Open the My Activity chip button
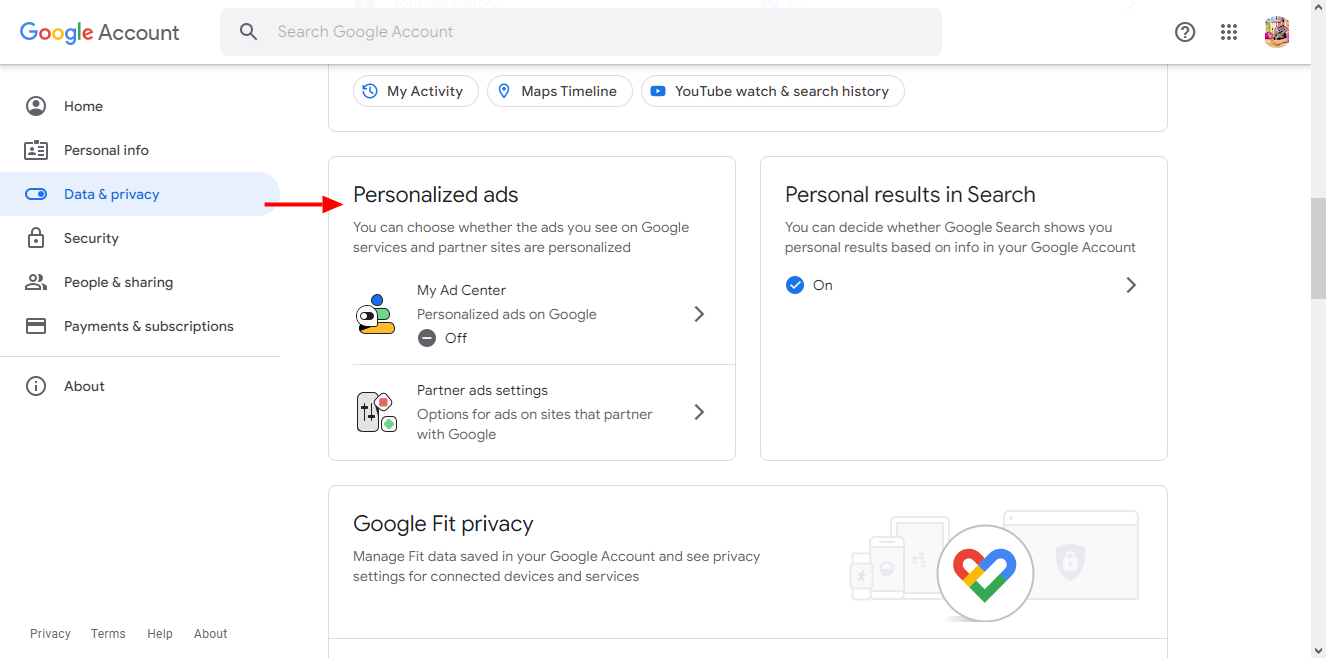 point(415,91)
